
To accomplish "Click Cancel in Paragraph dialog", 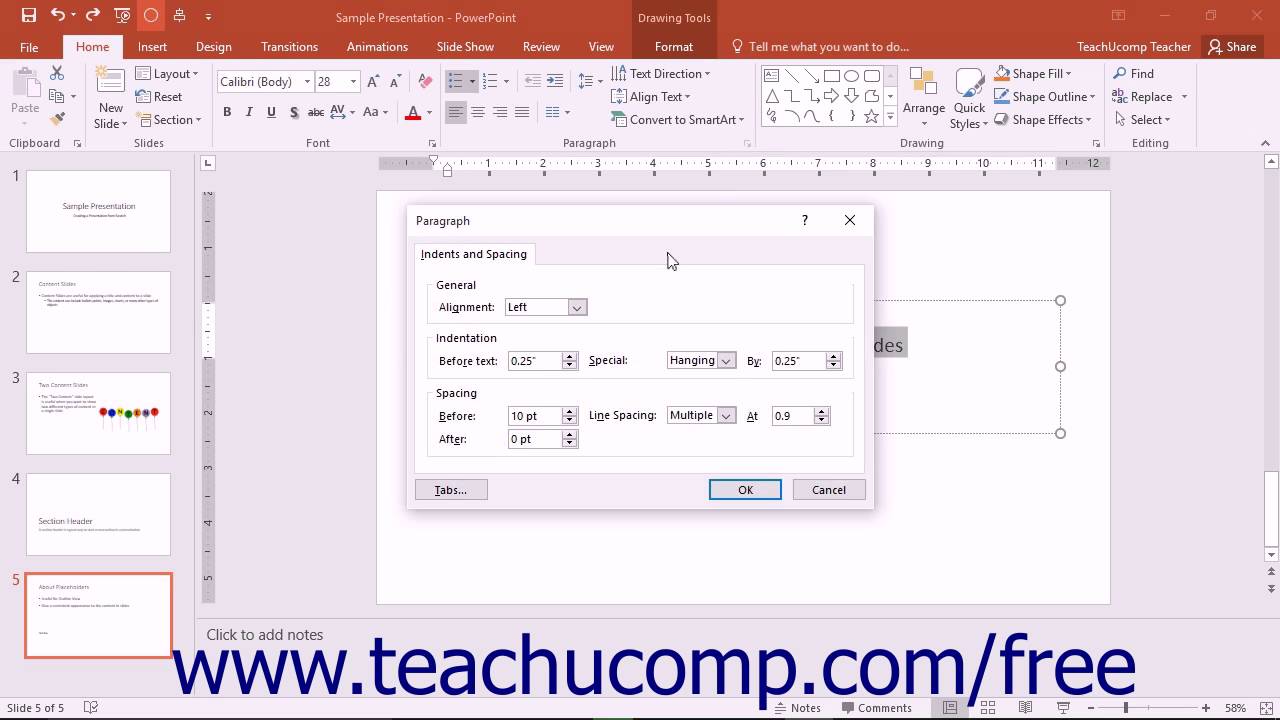I will tap(828, 490).
